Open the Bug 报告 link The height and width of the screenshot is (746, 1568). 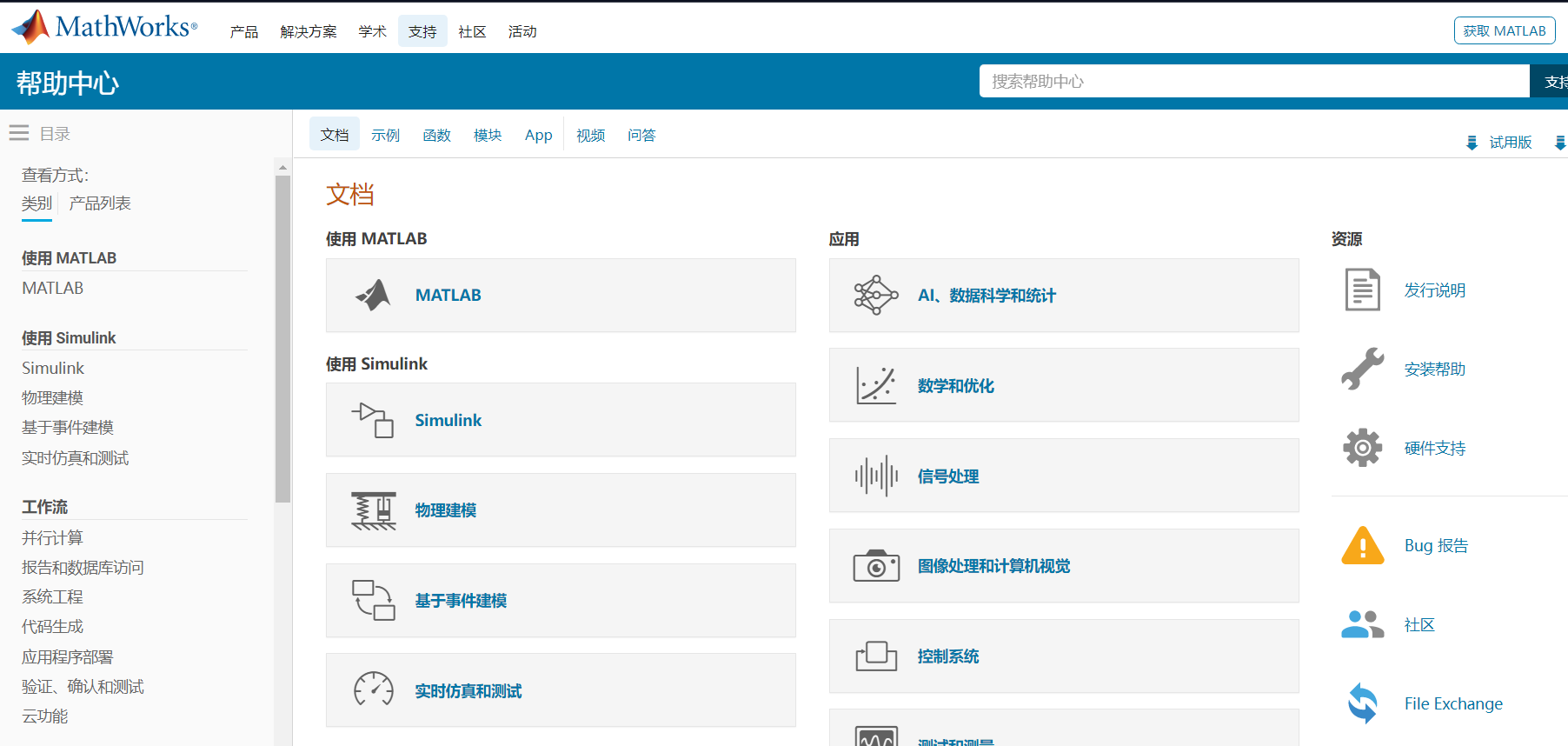click(1436, 545)
